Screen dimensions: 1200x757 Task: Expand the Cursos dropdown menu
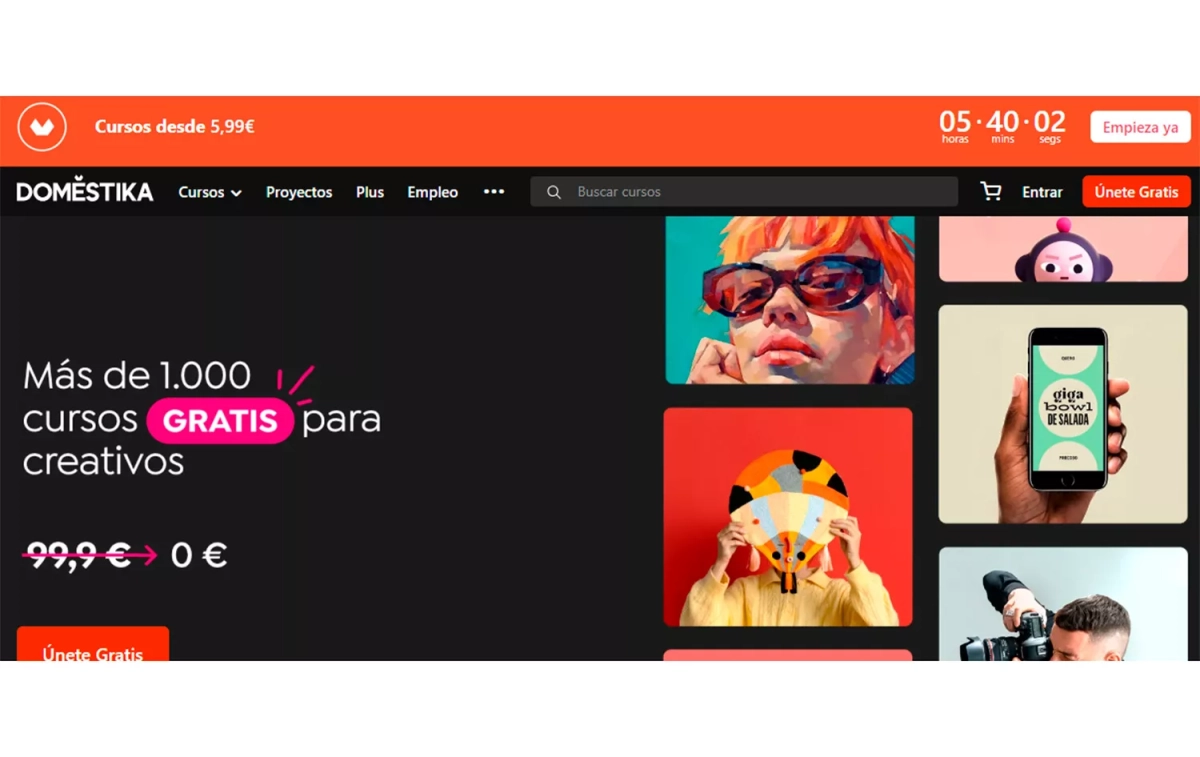210,192
